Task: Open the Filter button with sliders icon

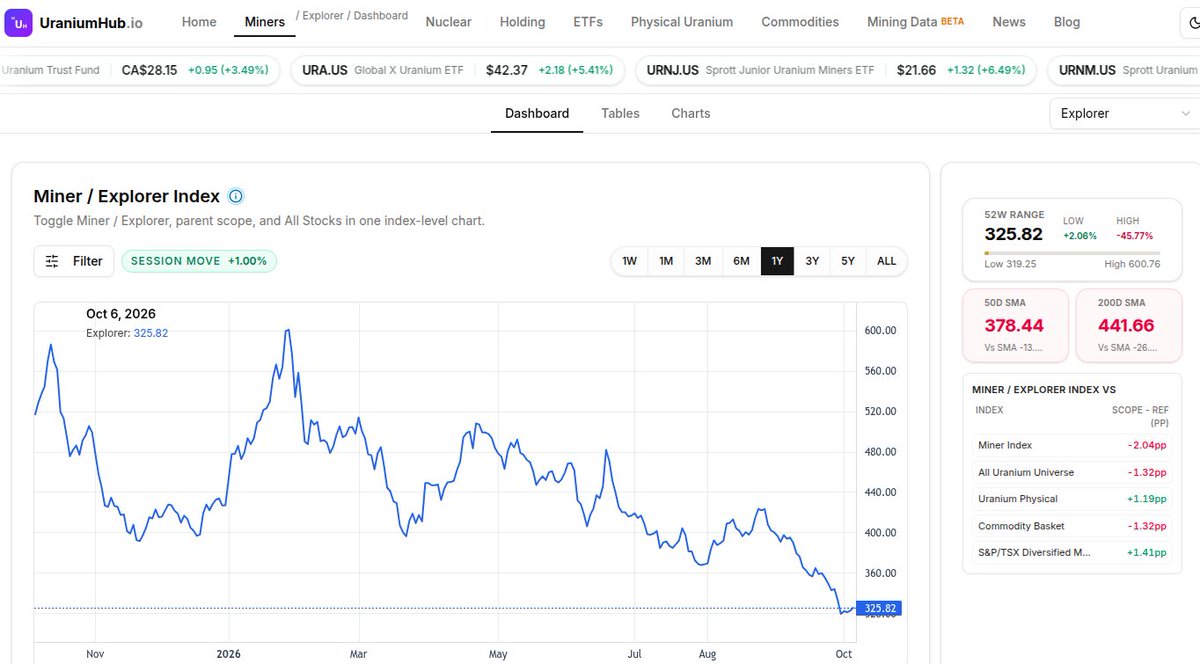Action: pos(74,261)
